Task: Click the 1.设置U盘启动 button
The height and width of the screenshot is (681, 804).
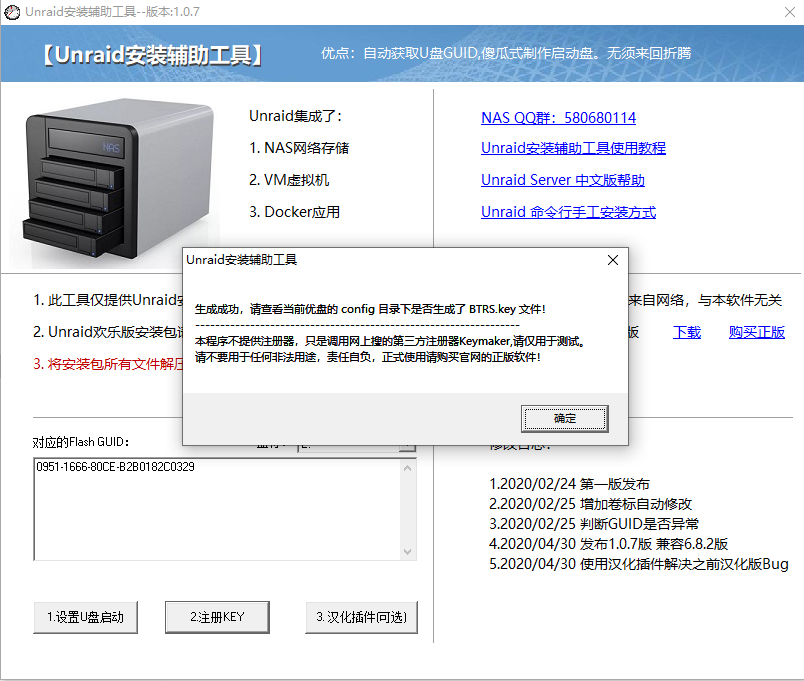Action: [x=85, y=617]
